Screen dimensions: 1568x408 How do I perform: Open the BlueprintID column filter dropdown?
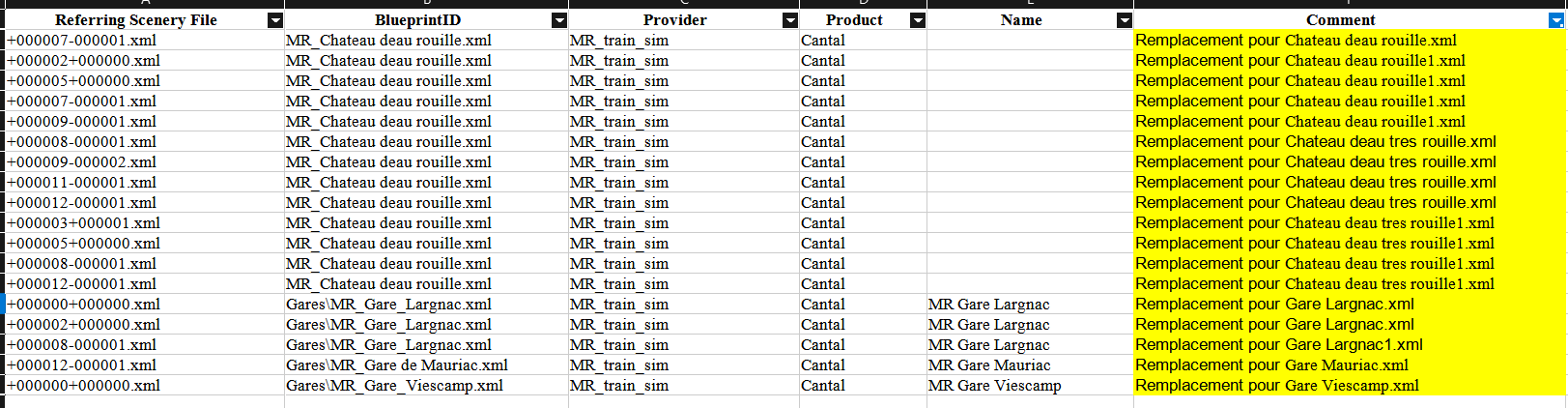pyautogui.click(x=559, y=20)
